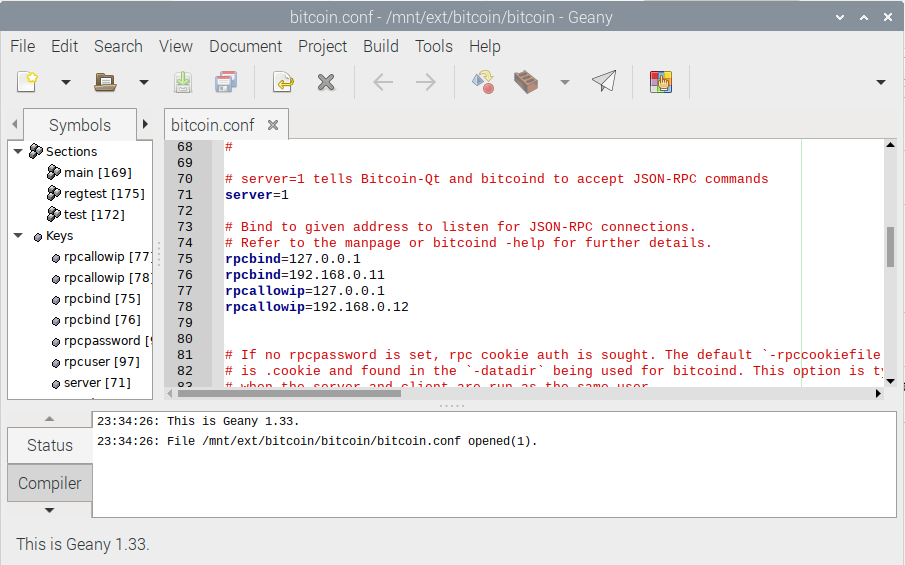Open the View menu

pos(175,46)
